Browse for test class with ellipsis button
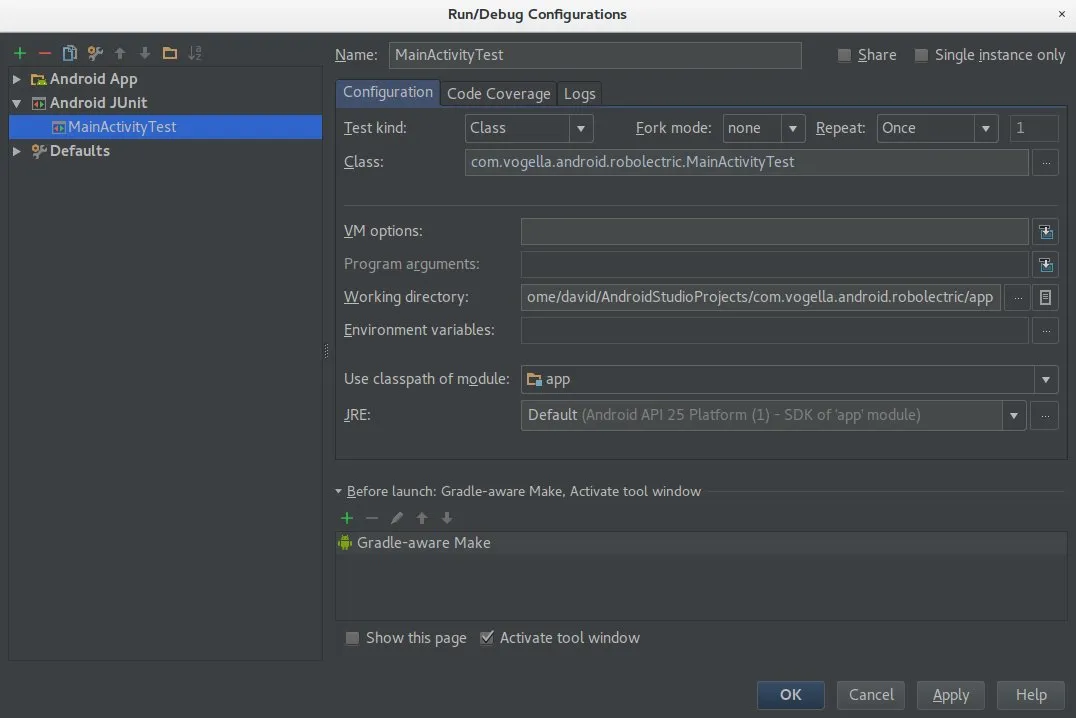Viewport: 1076px width, 718px height. tap(1045, 163)
